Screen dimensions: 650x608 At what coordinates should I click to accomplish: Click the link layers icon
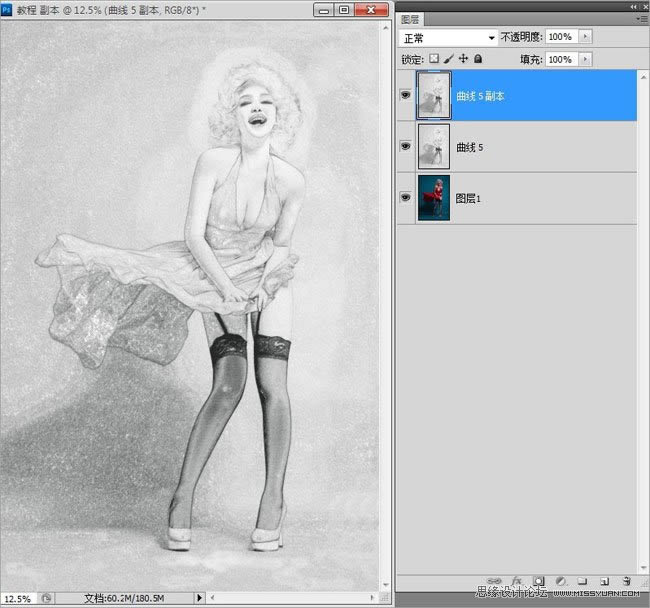[x=494, y=581]
